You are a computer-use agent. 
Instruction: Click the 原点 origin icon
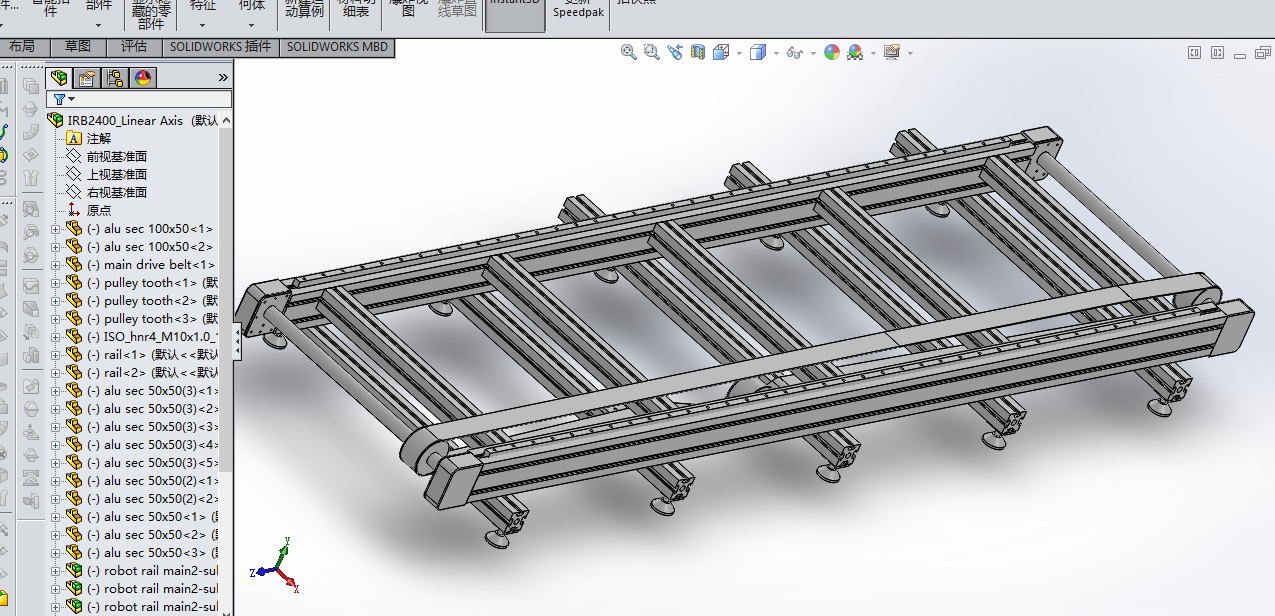click(74, 210)
